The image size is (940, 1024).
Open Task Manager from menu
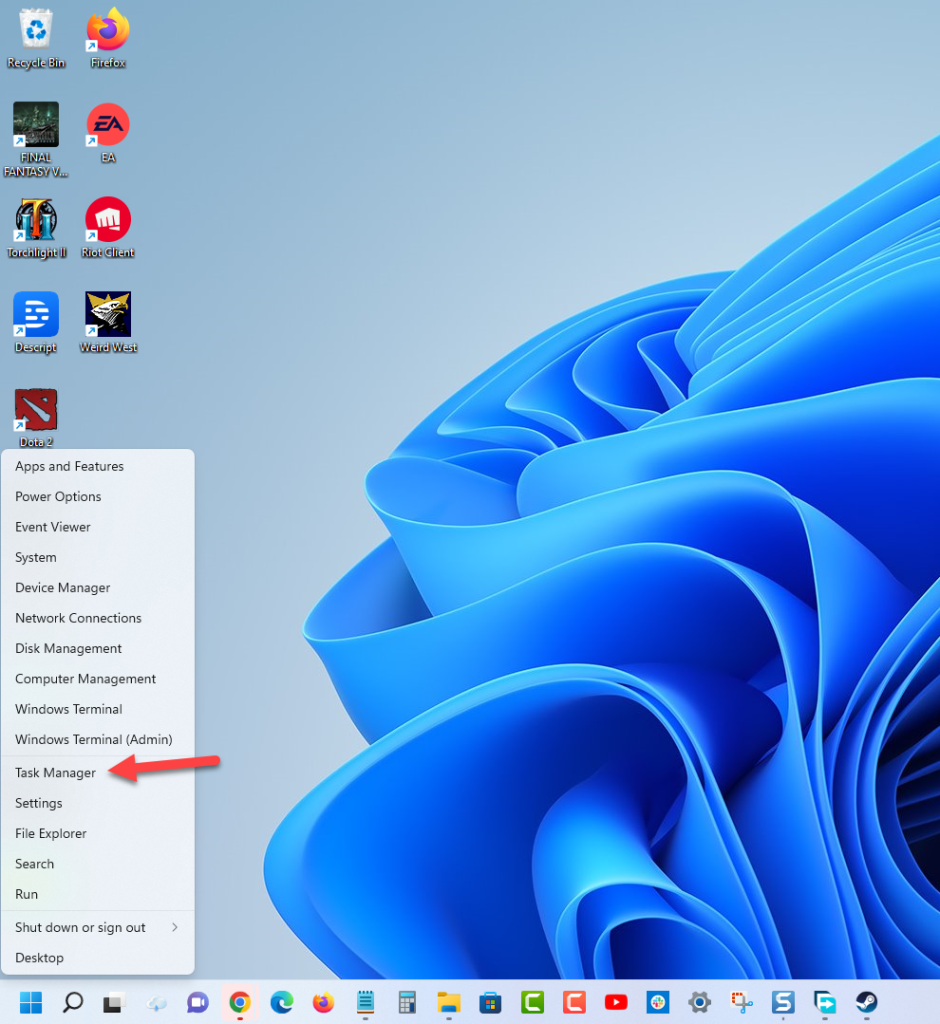pos(98,773)
